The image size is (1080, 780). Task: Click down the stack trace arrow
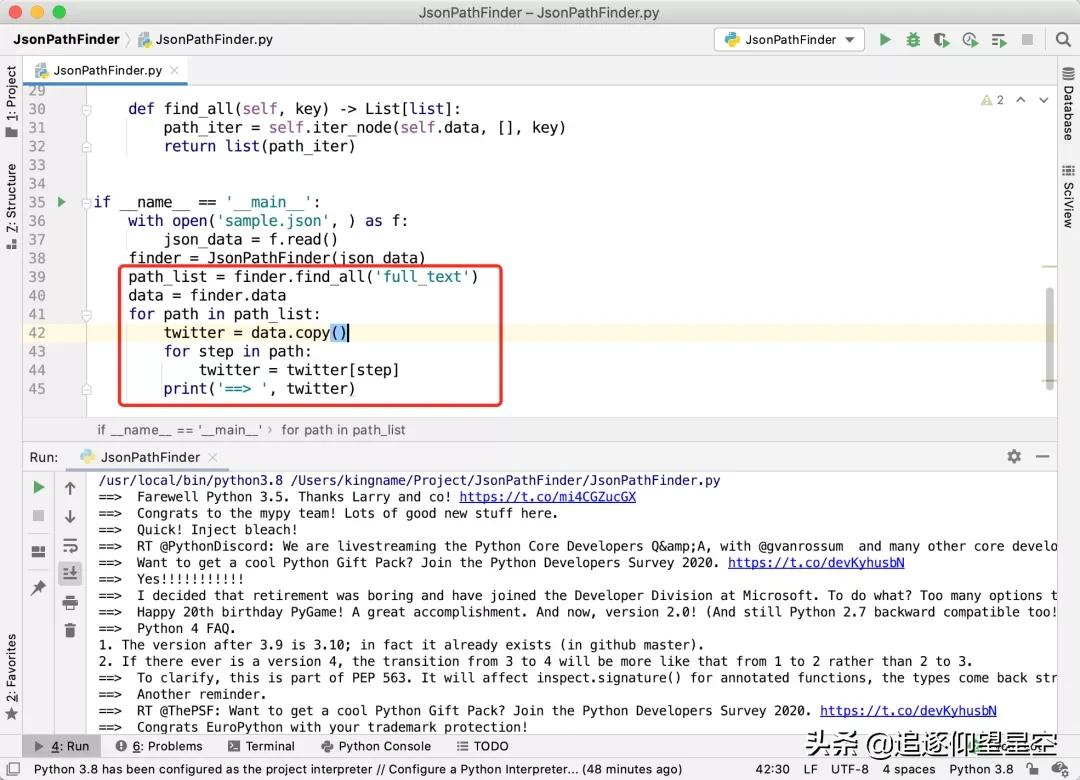70,517
